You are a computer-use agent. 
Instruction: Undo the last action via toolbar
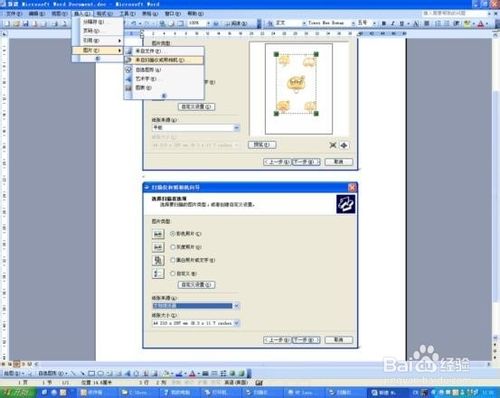[x=134, y=23]
